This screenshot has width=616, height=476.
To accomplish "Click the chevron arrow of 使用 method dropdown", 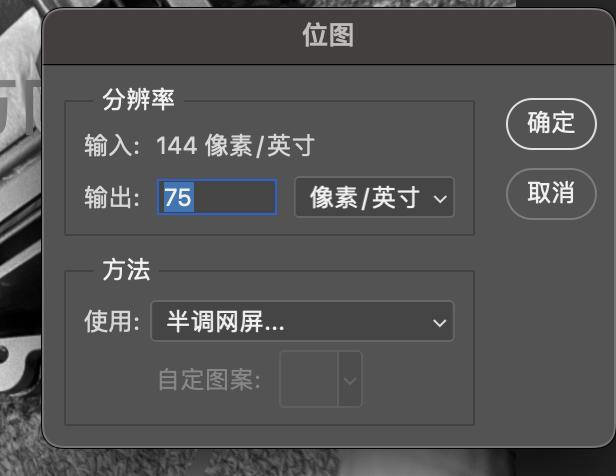I will (x=439, y=323).
